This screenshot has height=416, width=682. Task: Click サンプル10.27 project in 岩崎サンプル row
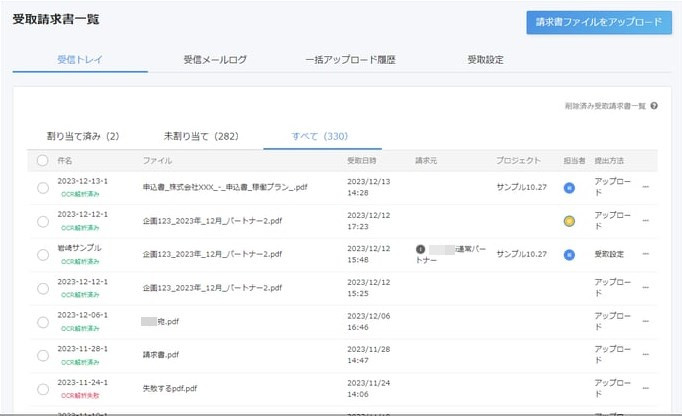(x=522, y=254)
